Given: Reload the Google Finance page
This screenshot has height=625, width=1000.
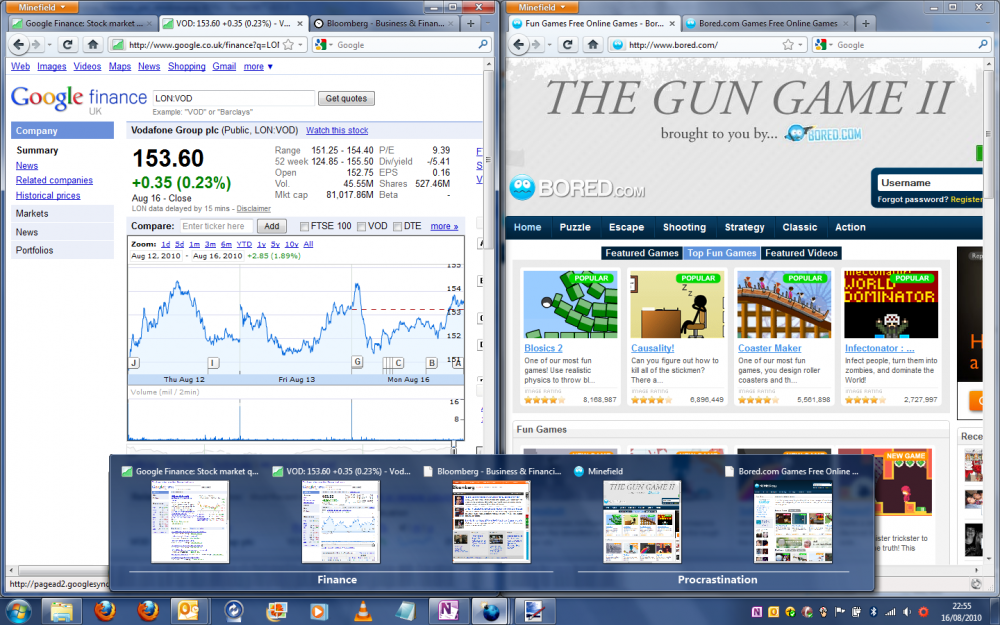Looking at the screenshot, I should click(67, 45).
